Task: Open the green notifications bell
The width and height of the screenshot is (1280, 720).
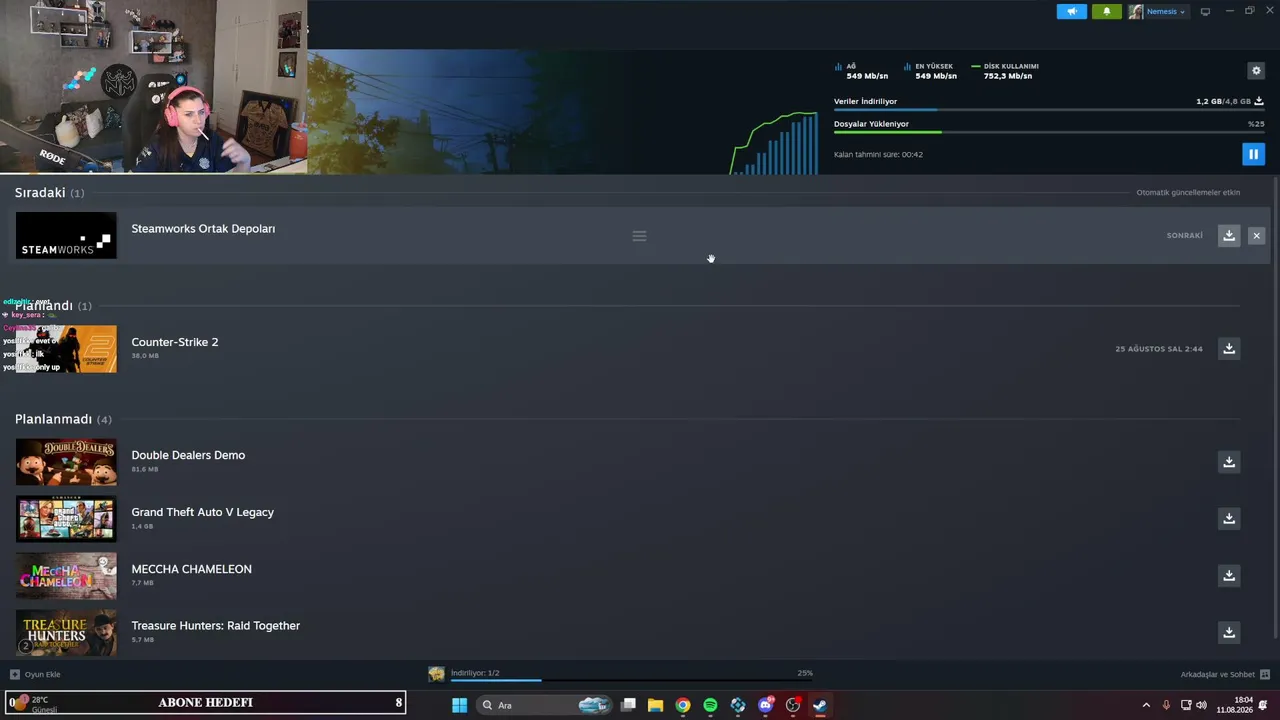Action: pos(1107,12)
